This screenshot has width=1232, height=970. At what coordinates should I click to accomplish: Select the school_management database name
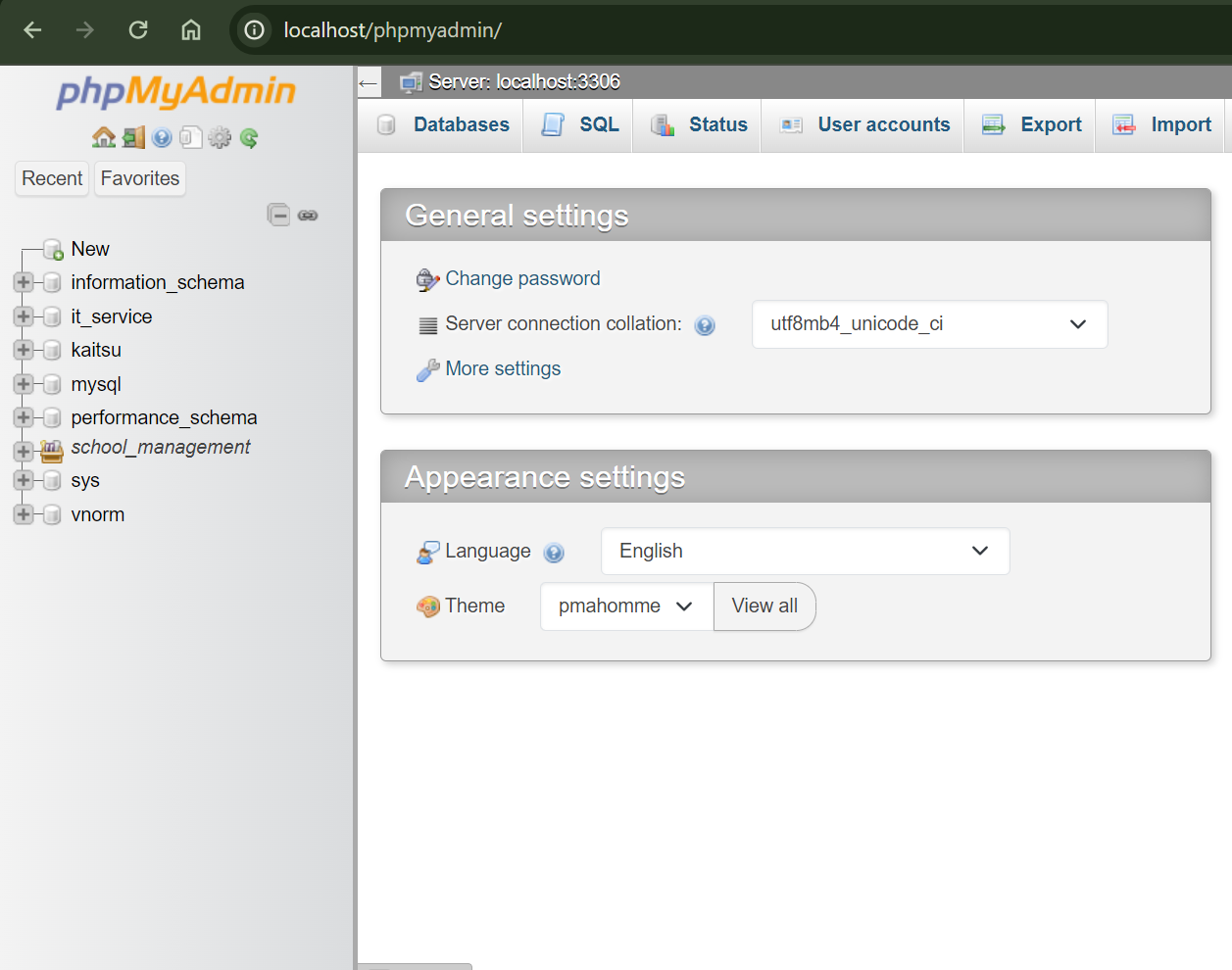click(161, 447)
